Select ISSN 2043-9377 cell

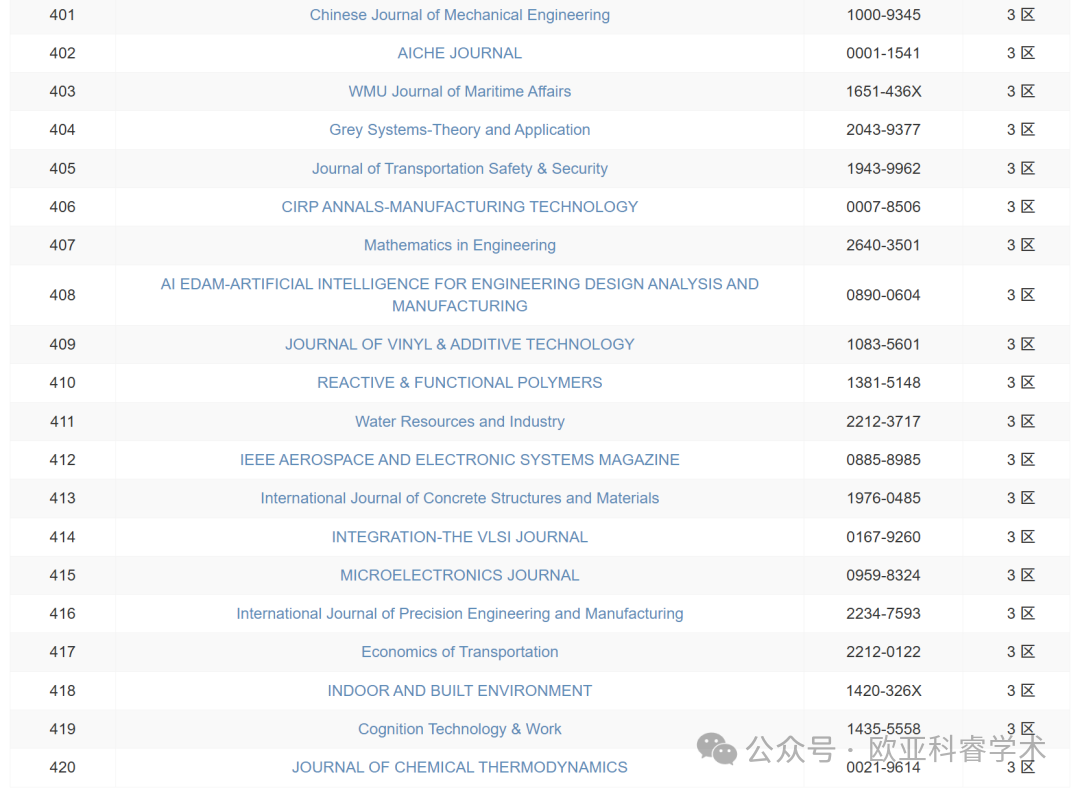click(x=883, y=130)
